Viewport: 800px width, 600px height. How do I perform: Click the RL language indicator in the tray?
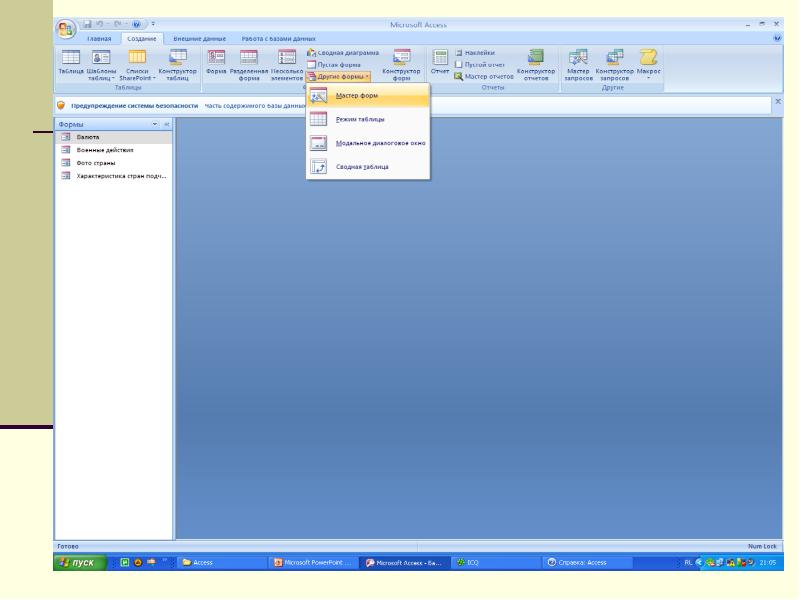tap(688, 563)
